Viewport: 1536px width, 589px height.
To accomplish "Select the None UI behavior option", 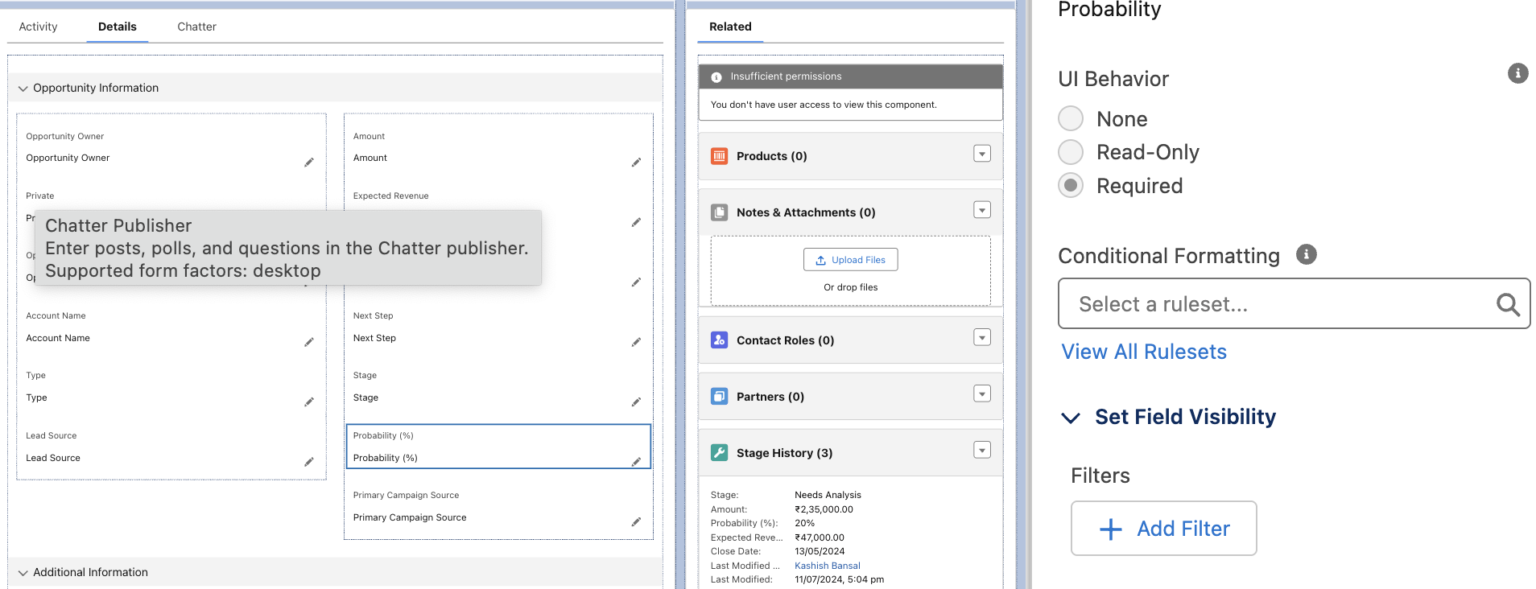I will (1071, 119).
